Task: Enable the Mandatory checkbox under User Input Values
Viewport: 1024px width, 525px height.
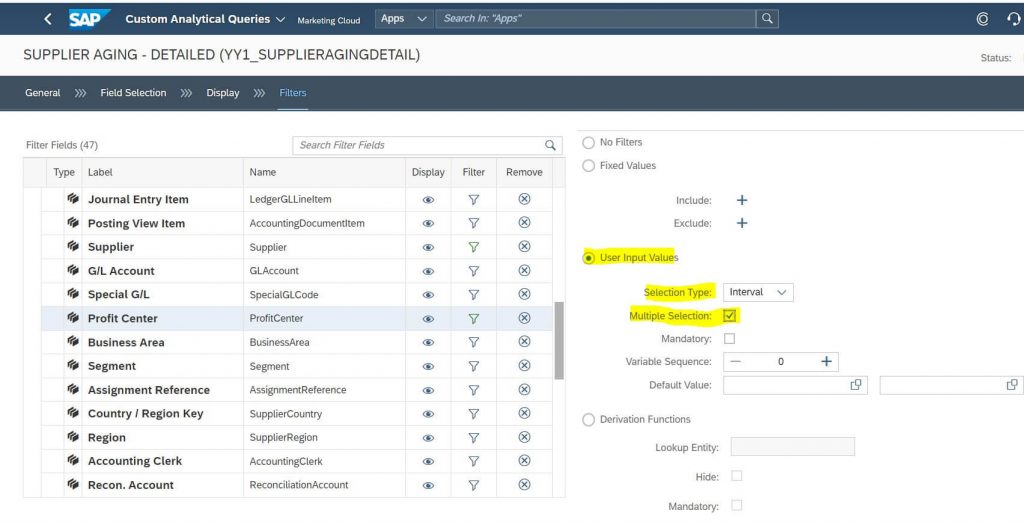Action: (x=729, y=339)
